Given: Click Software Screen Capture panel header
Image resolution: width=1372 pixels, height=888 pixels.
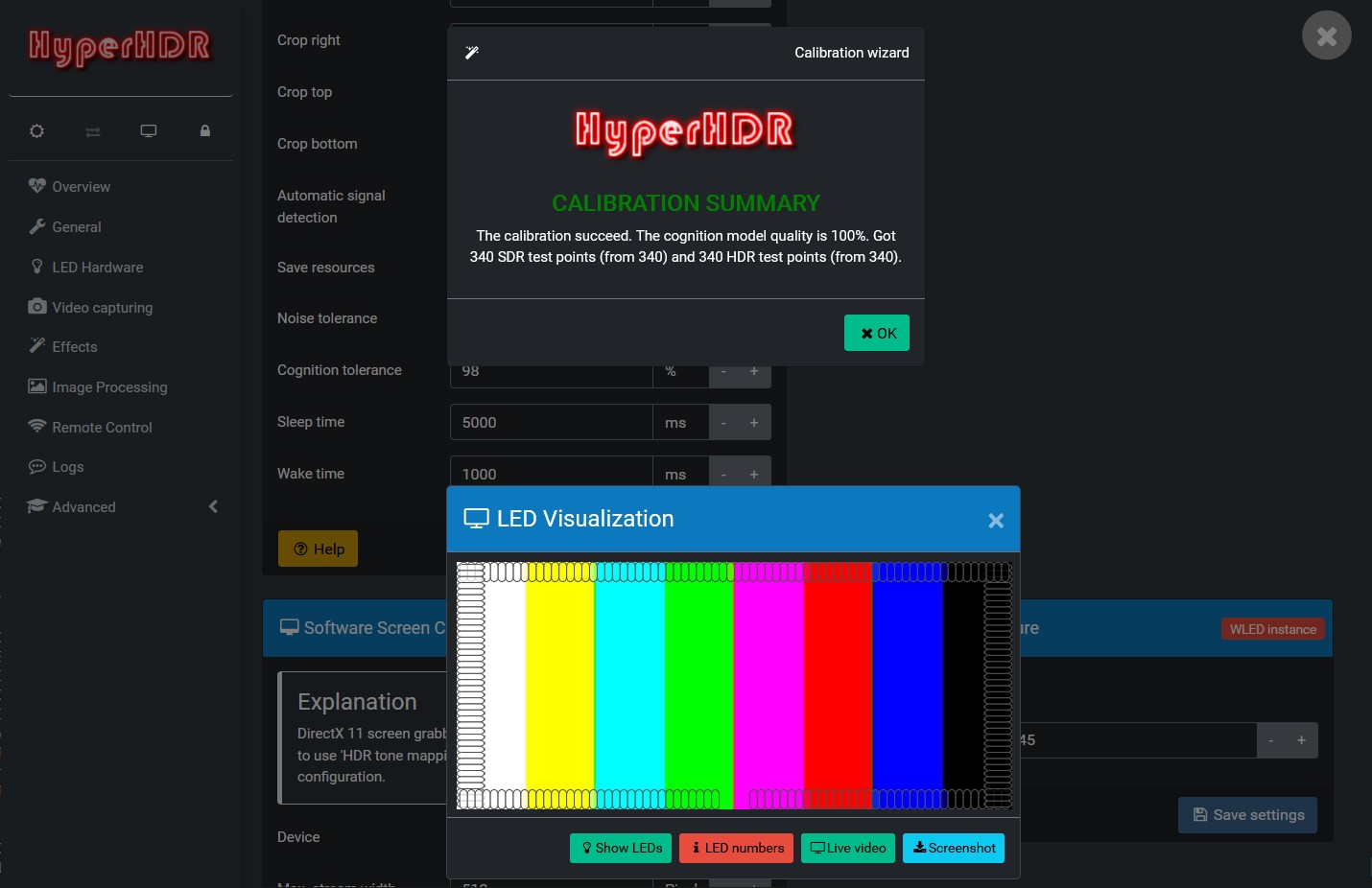Looking at the screenshot, I should 355,628.
